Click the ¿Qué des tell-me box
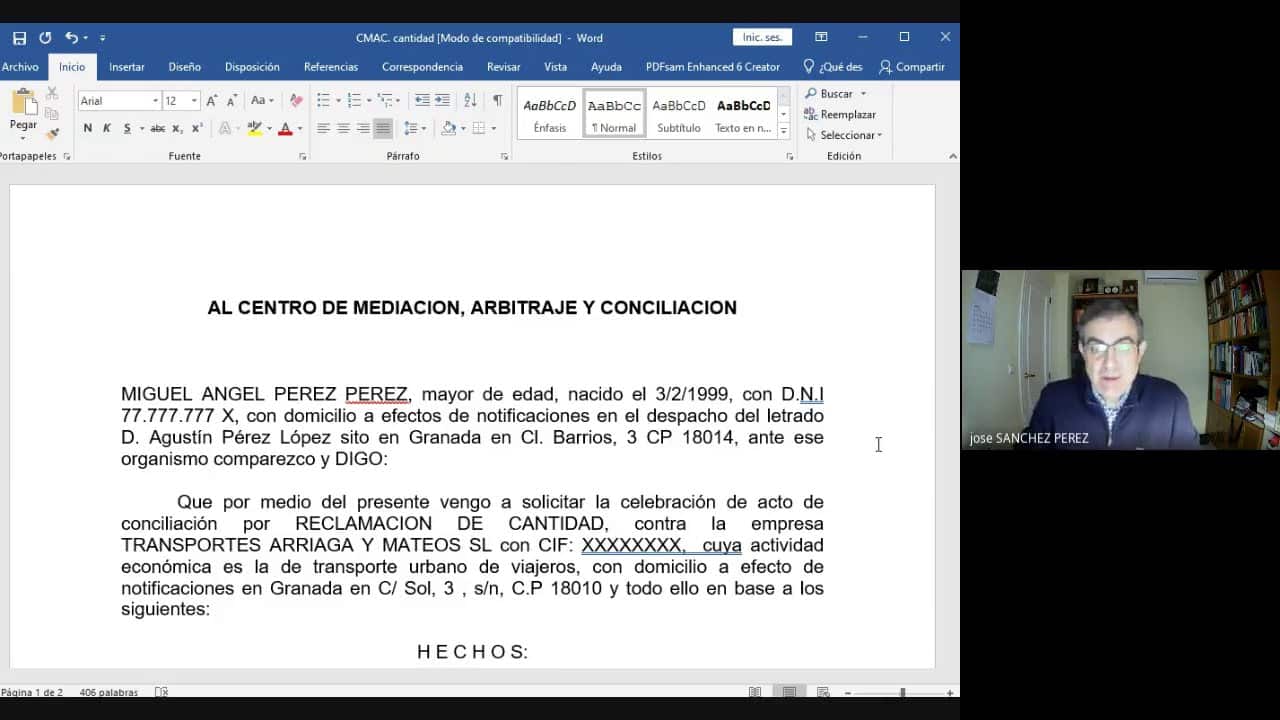This screenshot has width=1280, height=720. click(833, 67)
